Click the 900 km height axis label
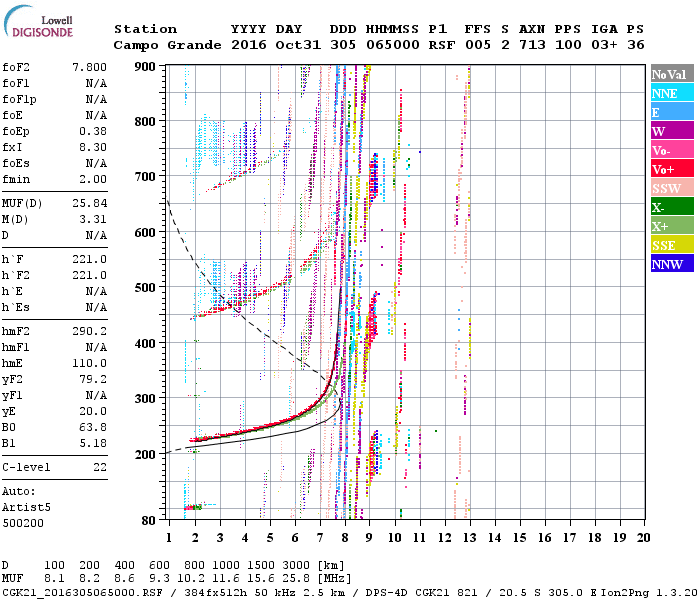The image size is (700, 600). click(x=145, y=67)
